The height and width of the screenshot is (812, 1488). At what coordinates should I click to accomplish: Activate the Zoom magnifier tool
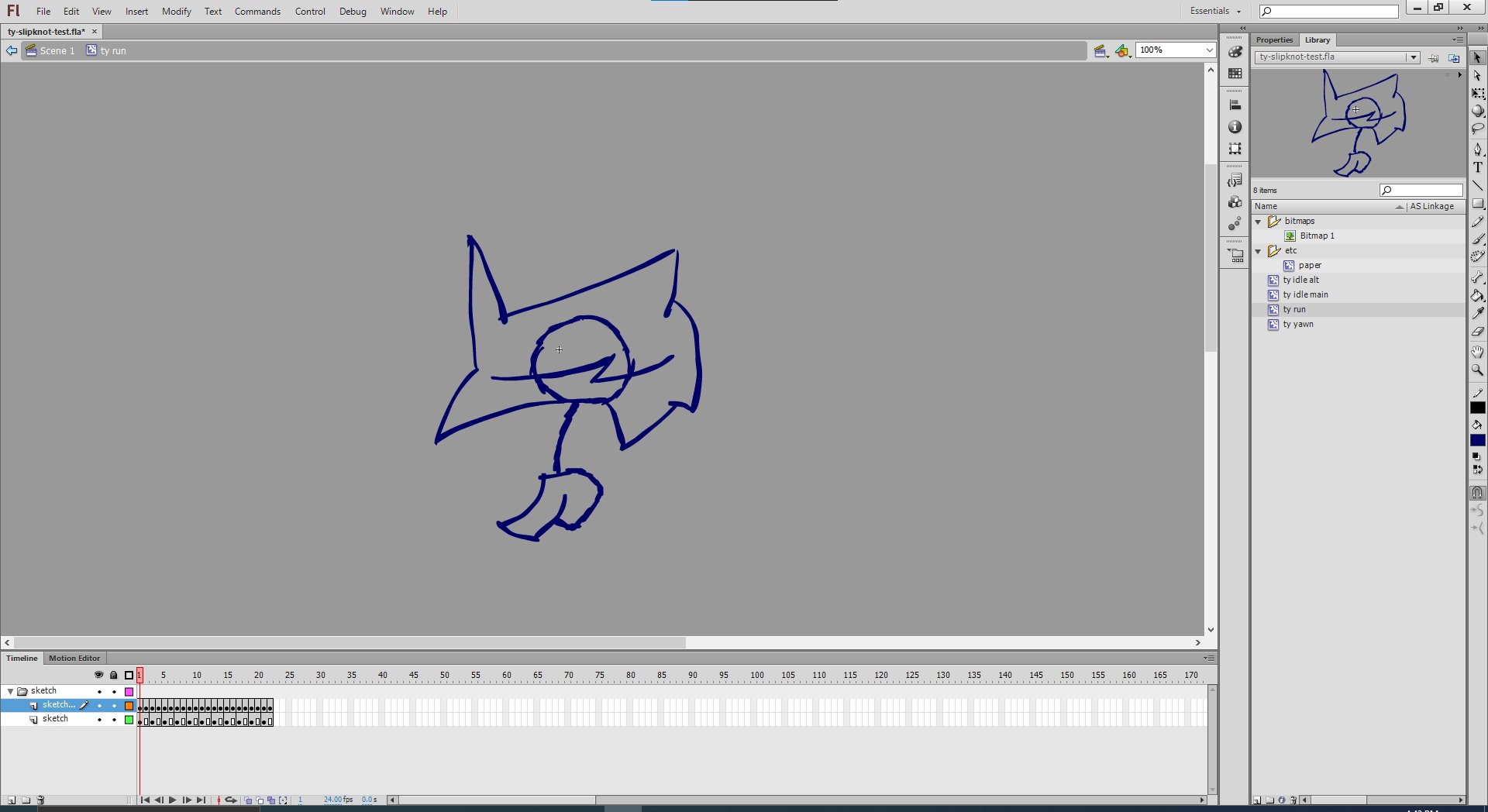coord(1477,370)
